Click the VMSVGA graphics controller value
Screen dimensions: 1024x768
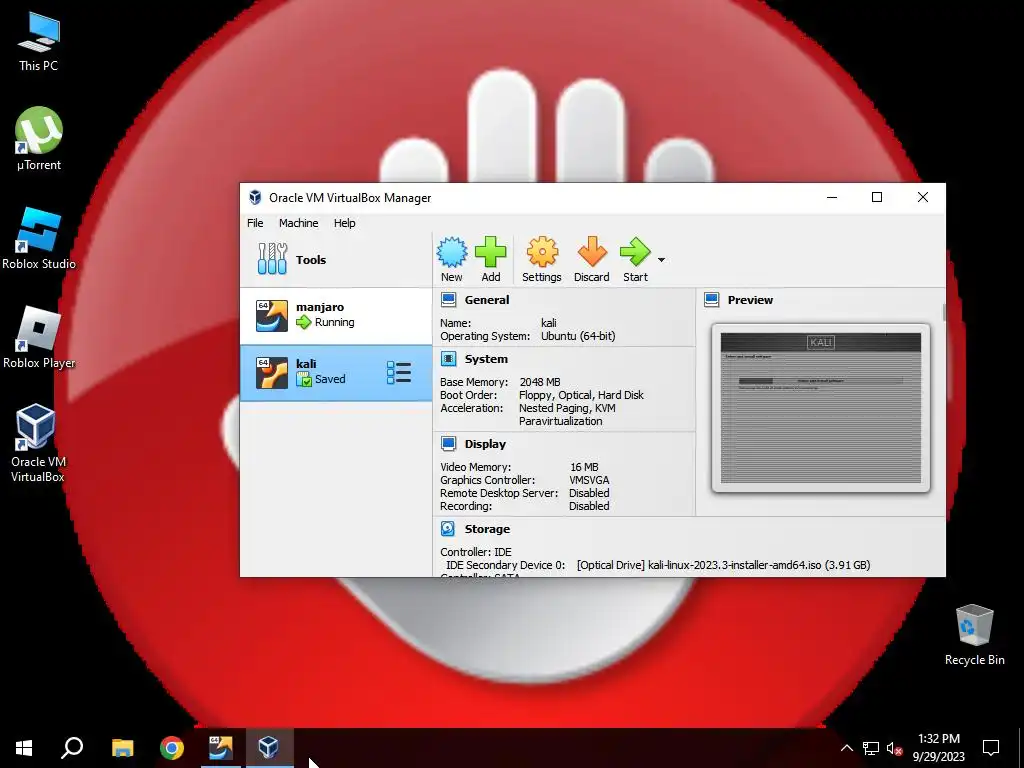(x=589, y=480)
